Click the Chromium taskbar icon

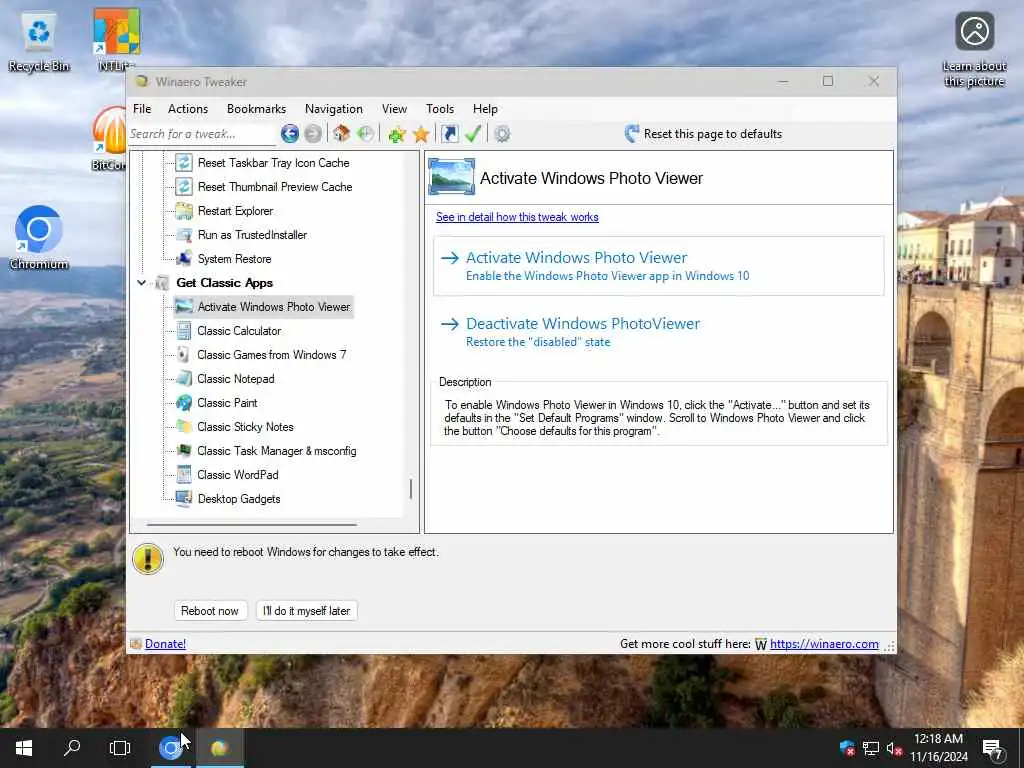click(170, 748)
